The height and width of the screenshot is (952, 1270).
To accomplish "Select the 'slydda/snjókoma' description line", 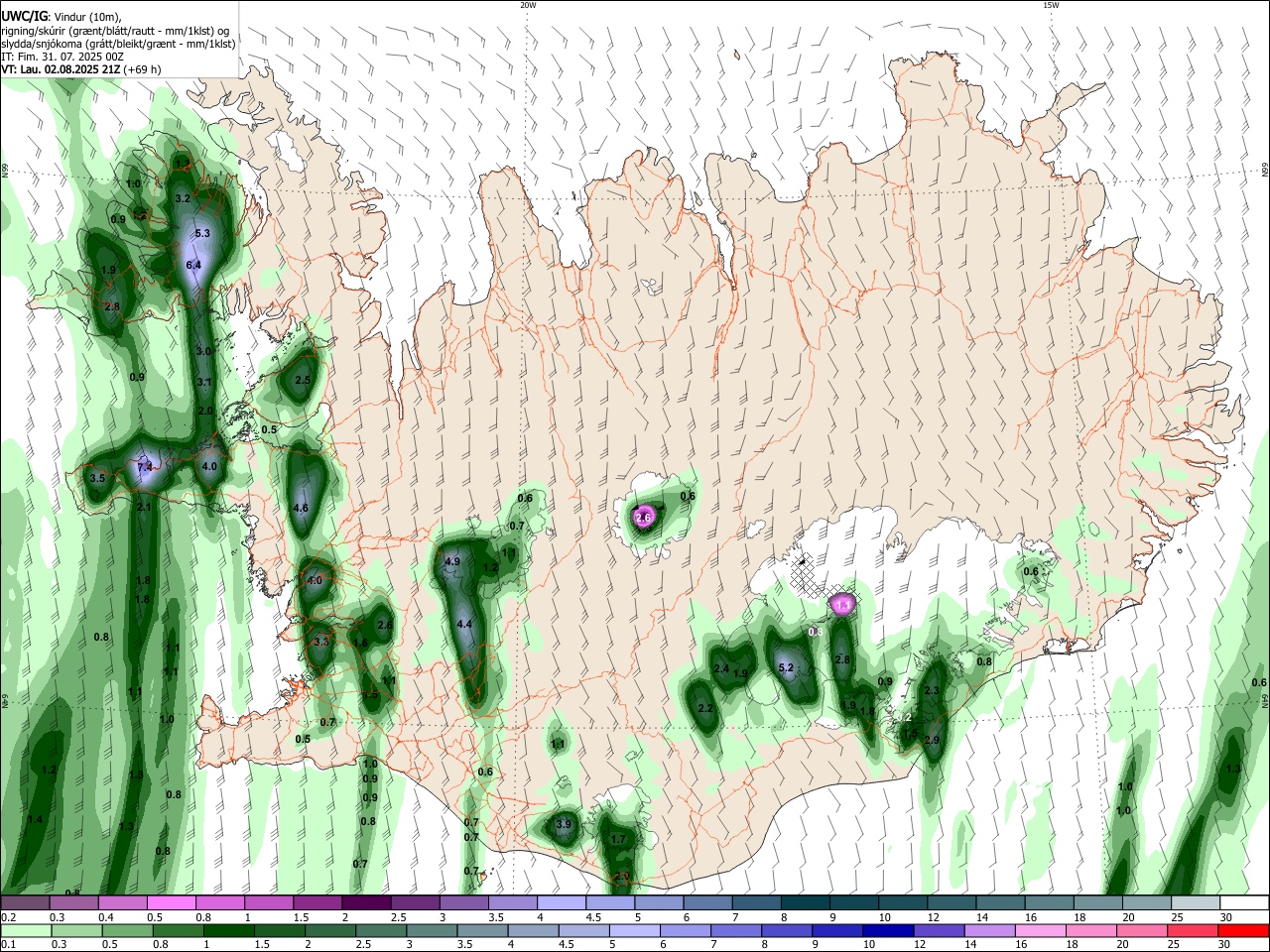I will (119, 44).
